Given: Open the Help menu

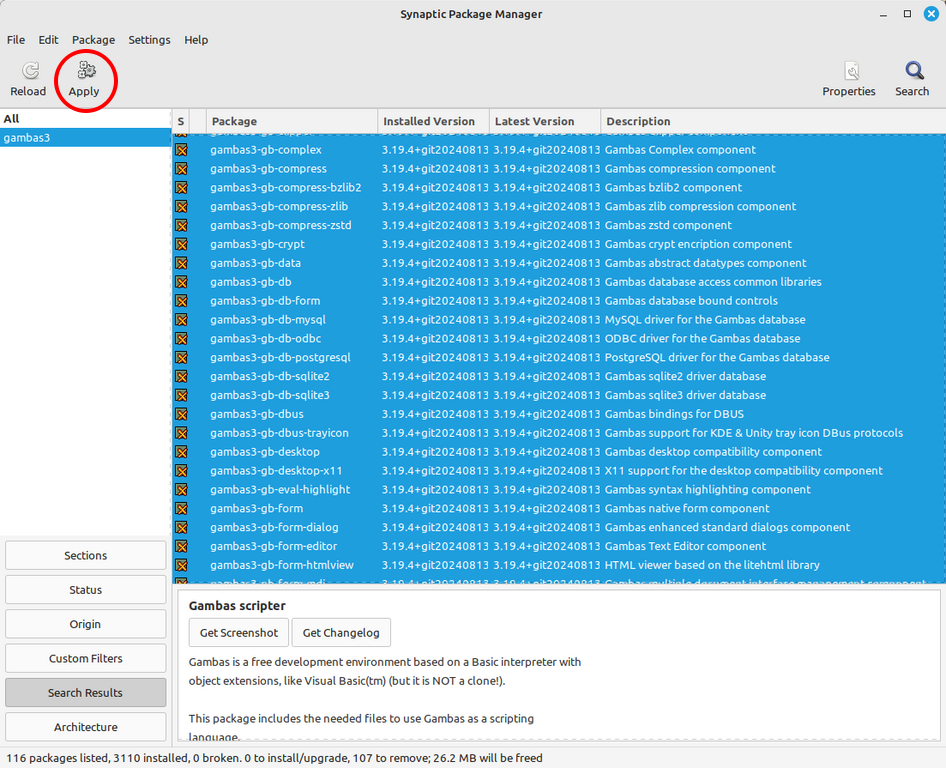Looking at the screenshot, I should 196,40.
